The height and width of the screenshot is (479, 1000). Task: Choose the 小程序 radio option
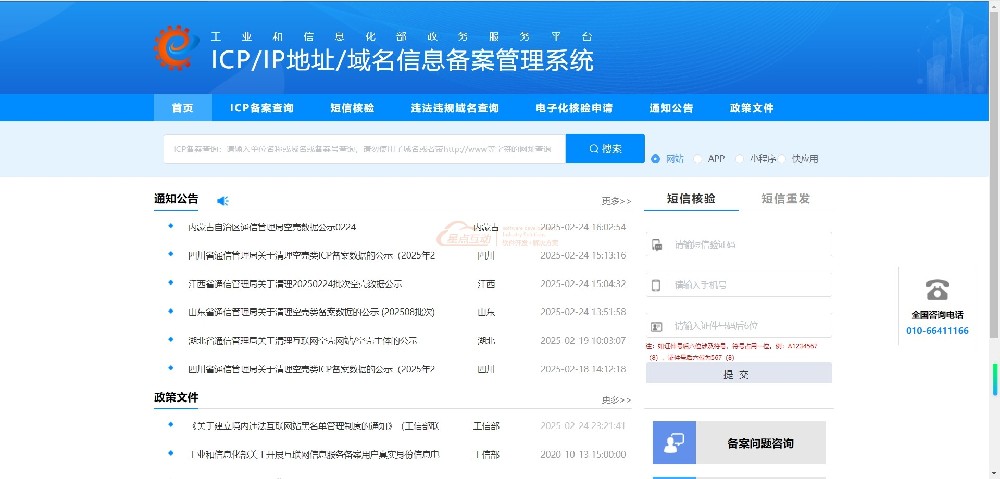[740, 158]
